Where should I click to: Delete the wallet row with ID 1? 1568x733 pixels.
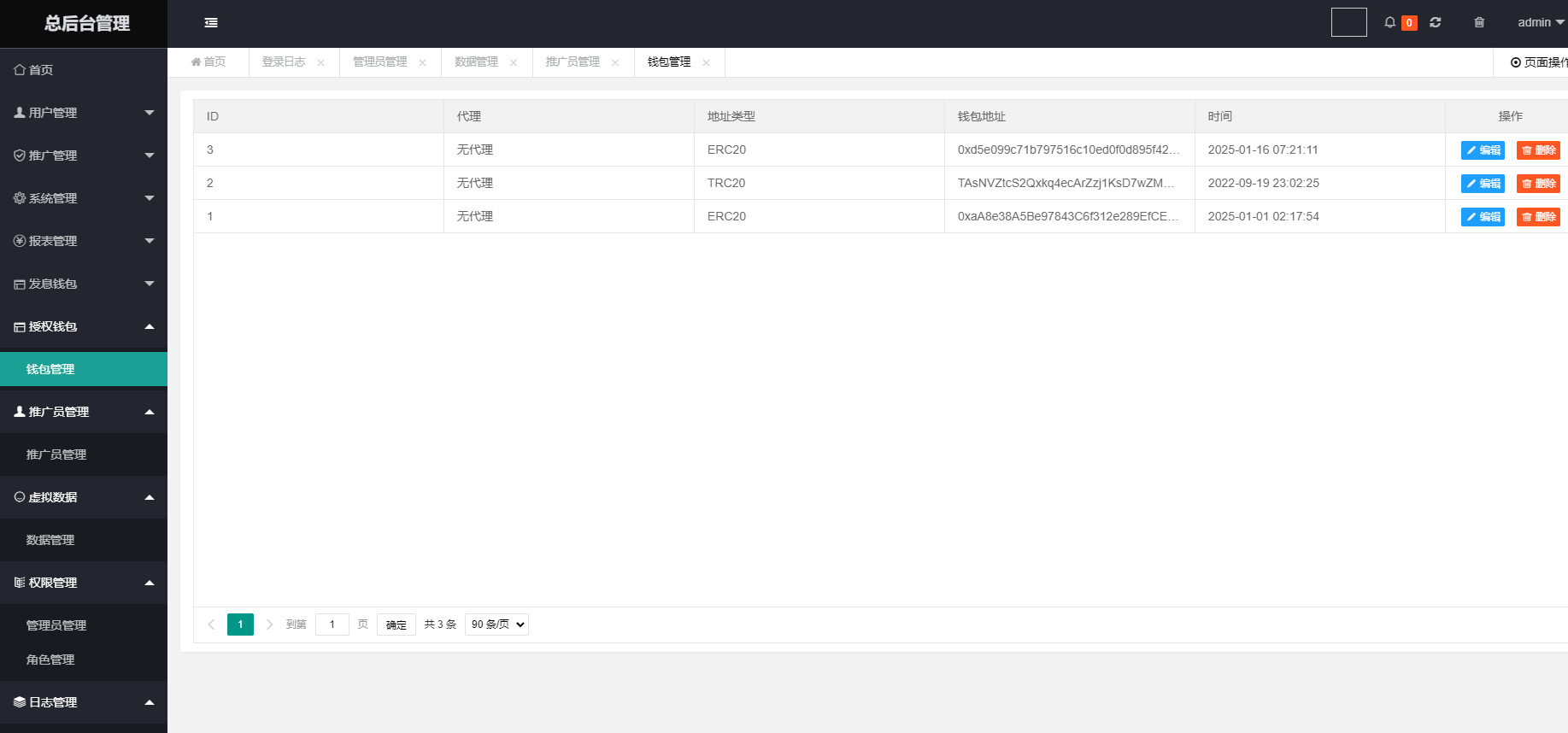[1538, 217]
